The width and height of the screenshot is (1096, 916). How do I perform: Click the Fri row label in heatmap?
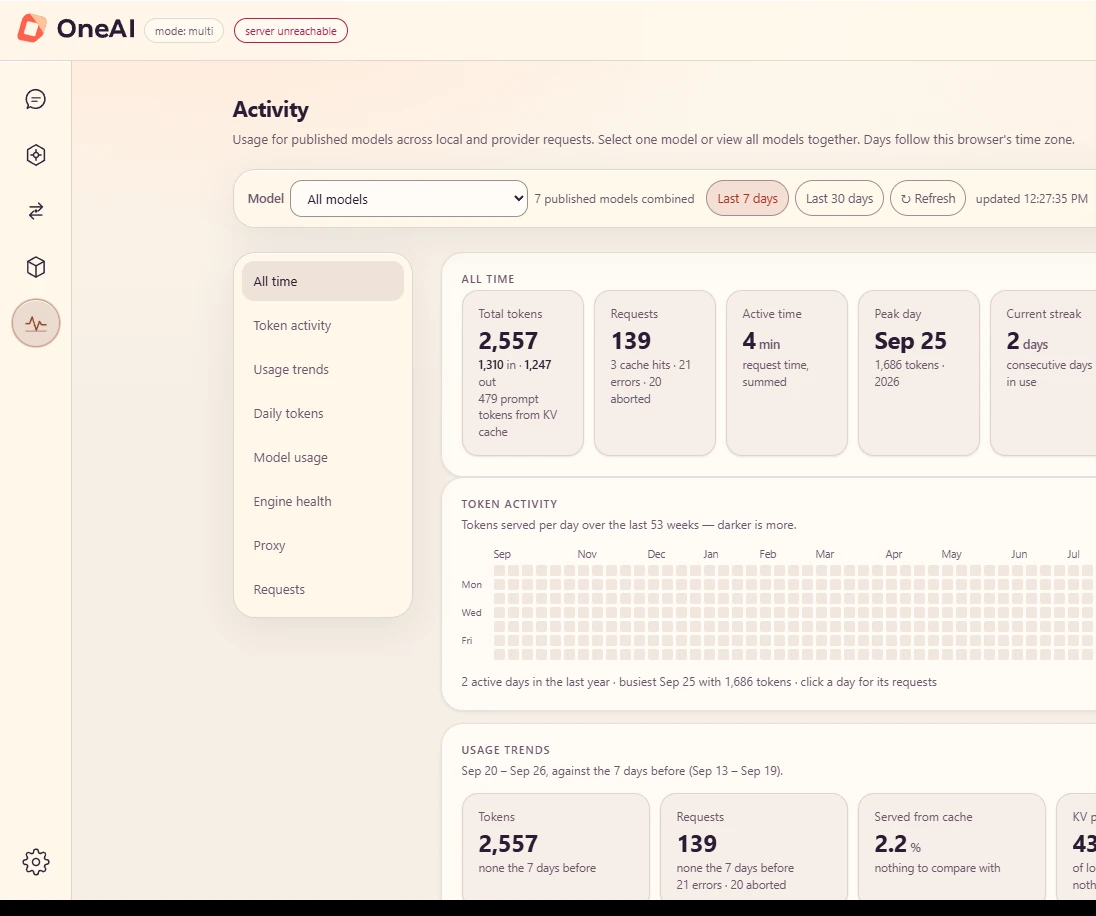click(467, 641)
